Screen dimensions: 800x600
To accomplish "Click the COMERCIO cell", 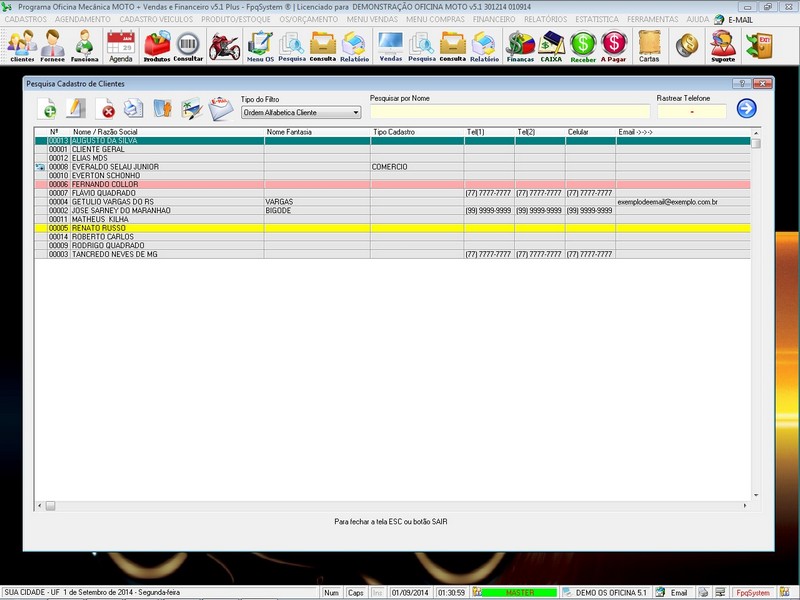I will coord(417,167).
